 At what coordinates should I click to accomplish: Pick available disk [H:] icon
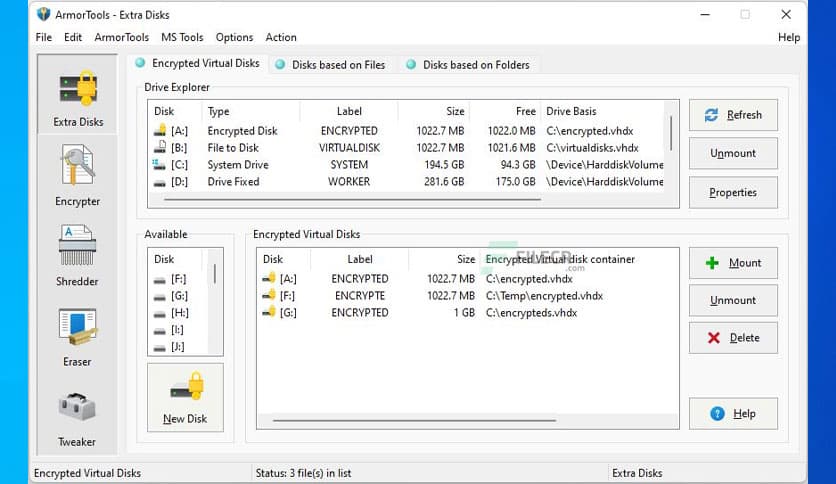[160, 314]
